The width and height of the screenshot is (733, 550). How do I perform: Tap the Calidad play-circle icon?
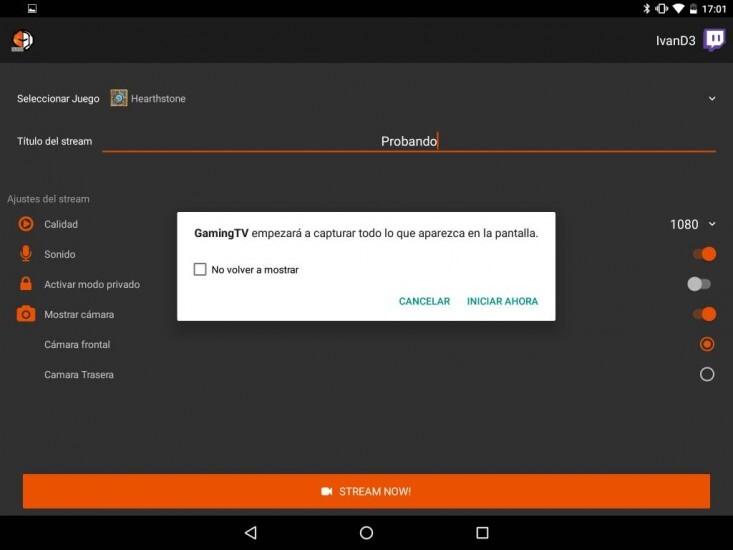coord(26,224)
